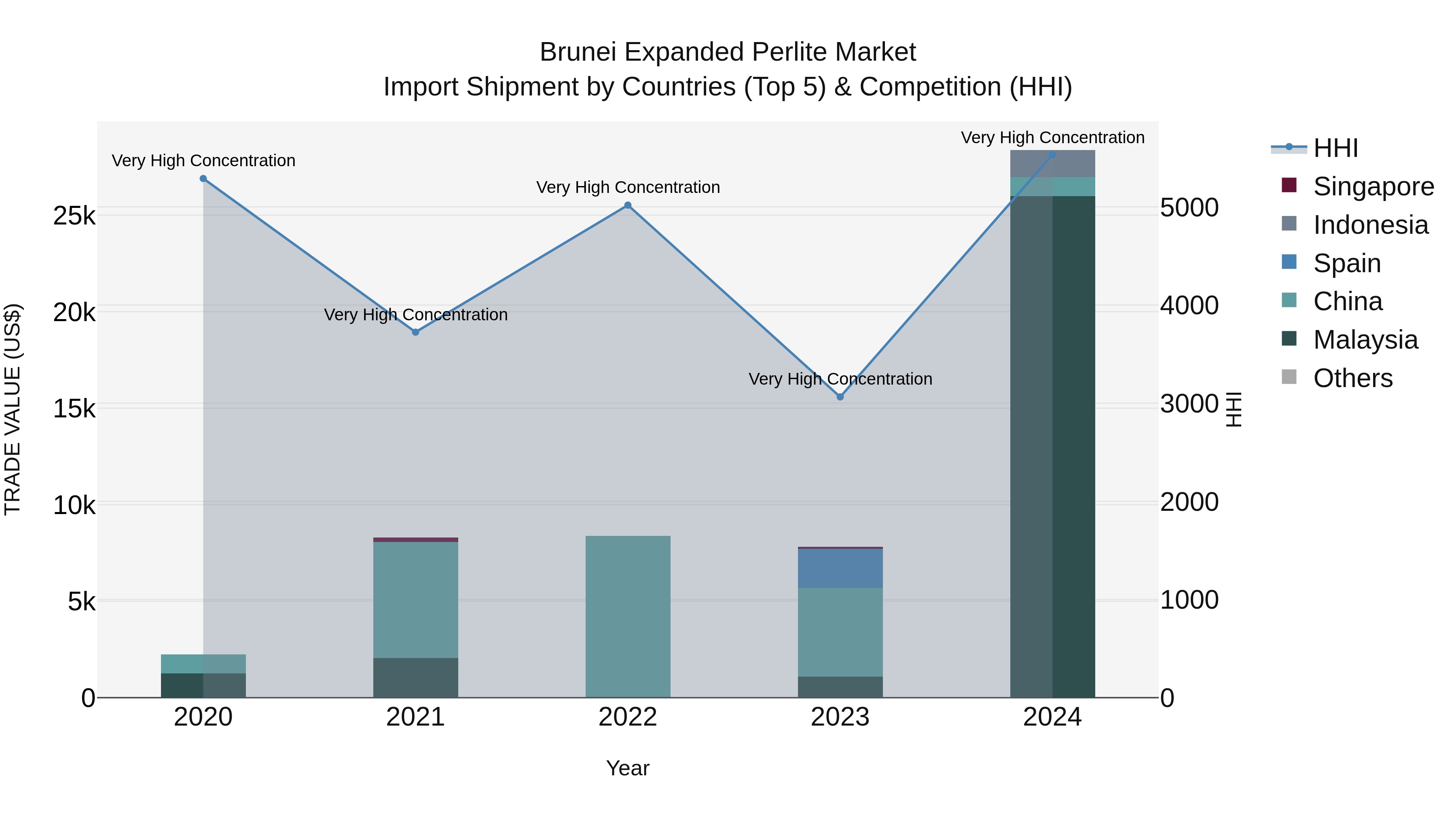This screenshot has width=1456, height=819.
Task: Click the 1000 HHI axis tick
Action: coord(1189,600)
